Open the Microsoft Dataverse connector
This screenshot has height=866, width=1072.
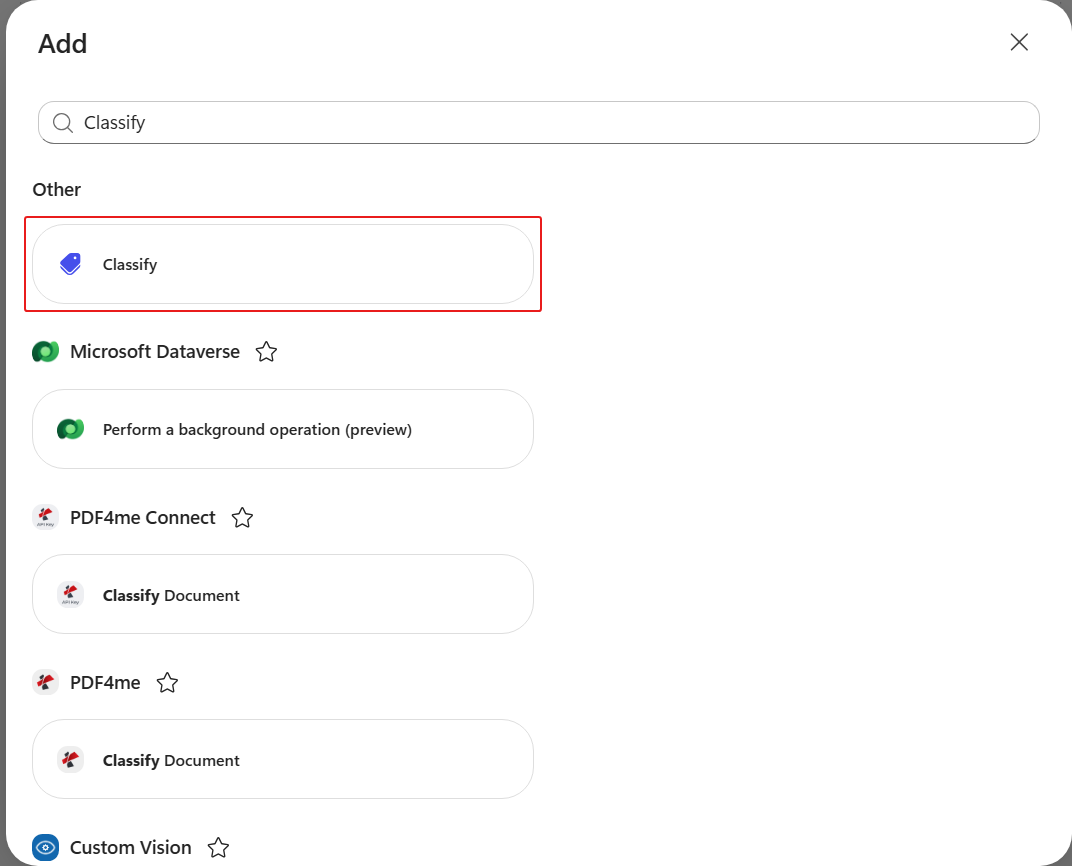155,351
